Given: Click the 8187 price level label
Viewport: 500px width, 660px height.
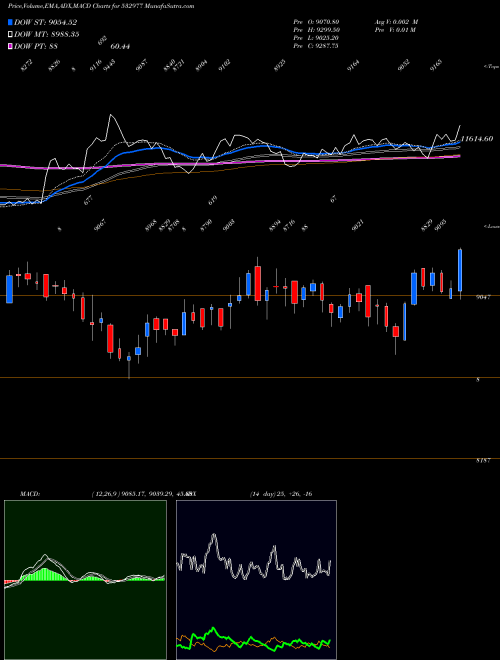Looking at the screenshot, I should tap(483, 461).
